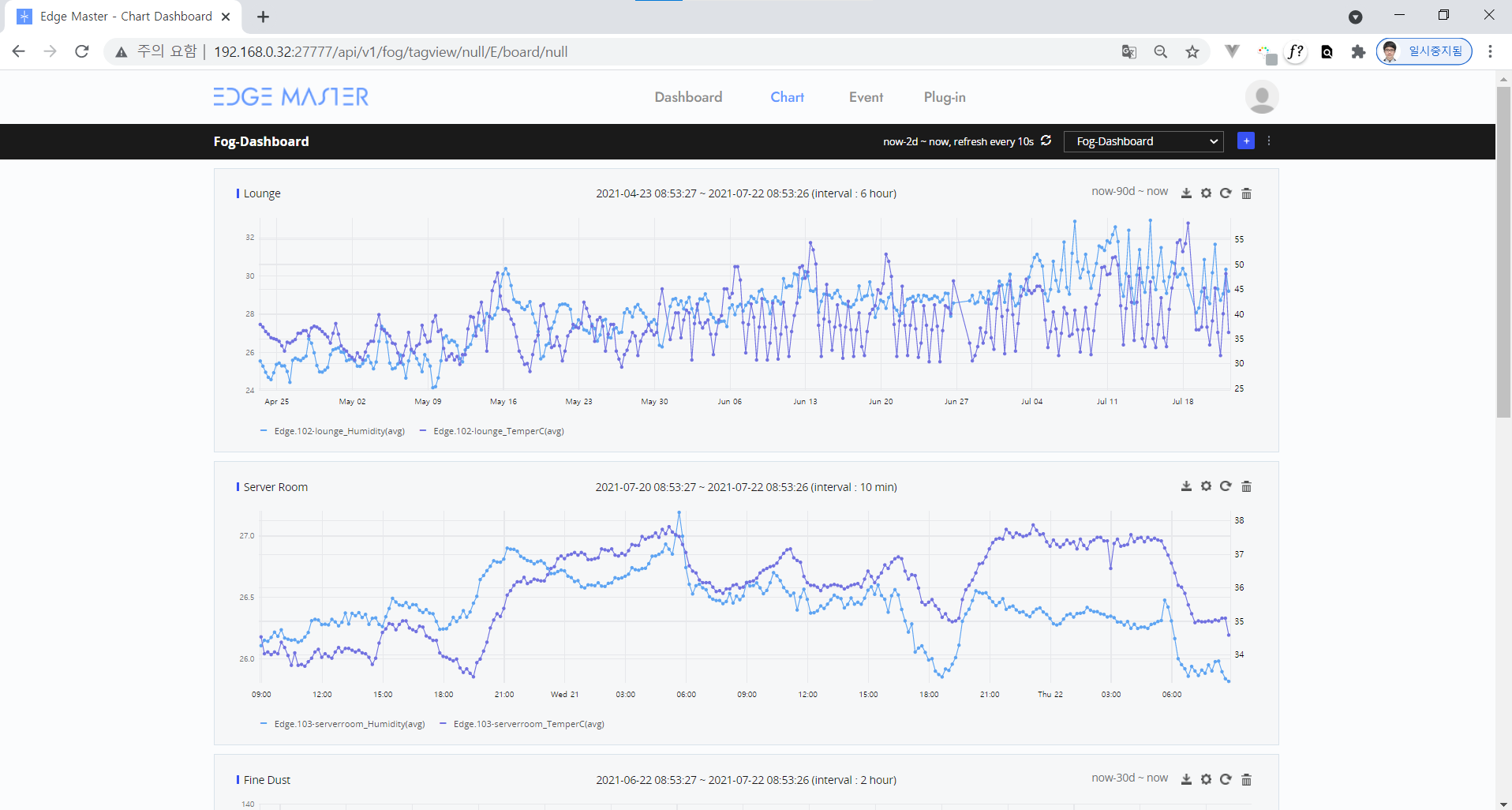
Task: Switch to the Event nav tab
Action: tap(866, 97)
